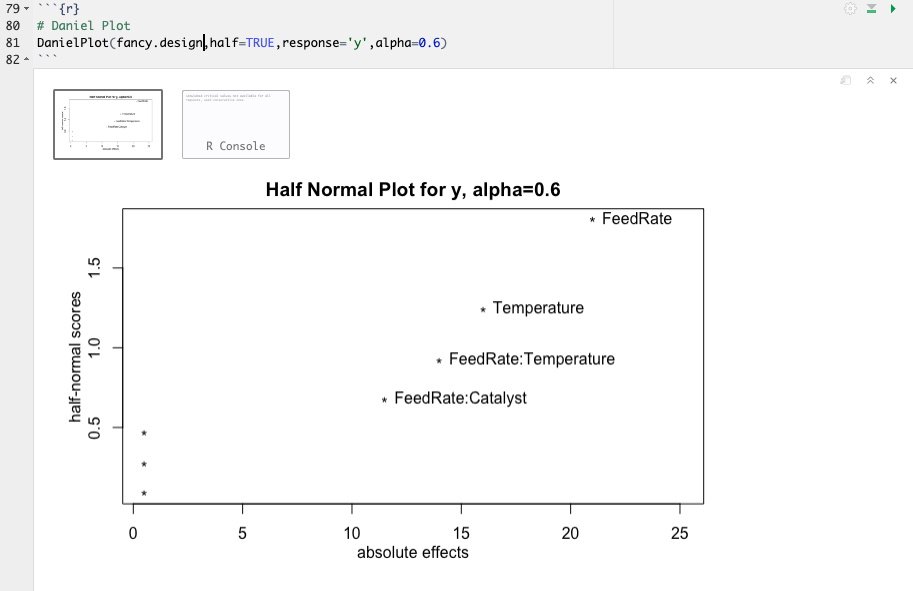Open the R Console output preview
This screenshot has height=591, width=913.
tap(235, 124)
